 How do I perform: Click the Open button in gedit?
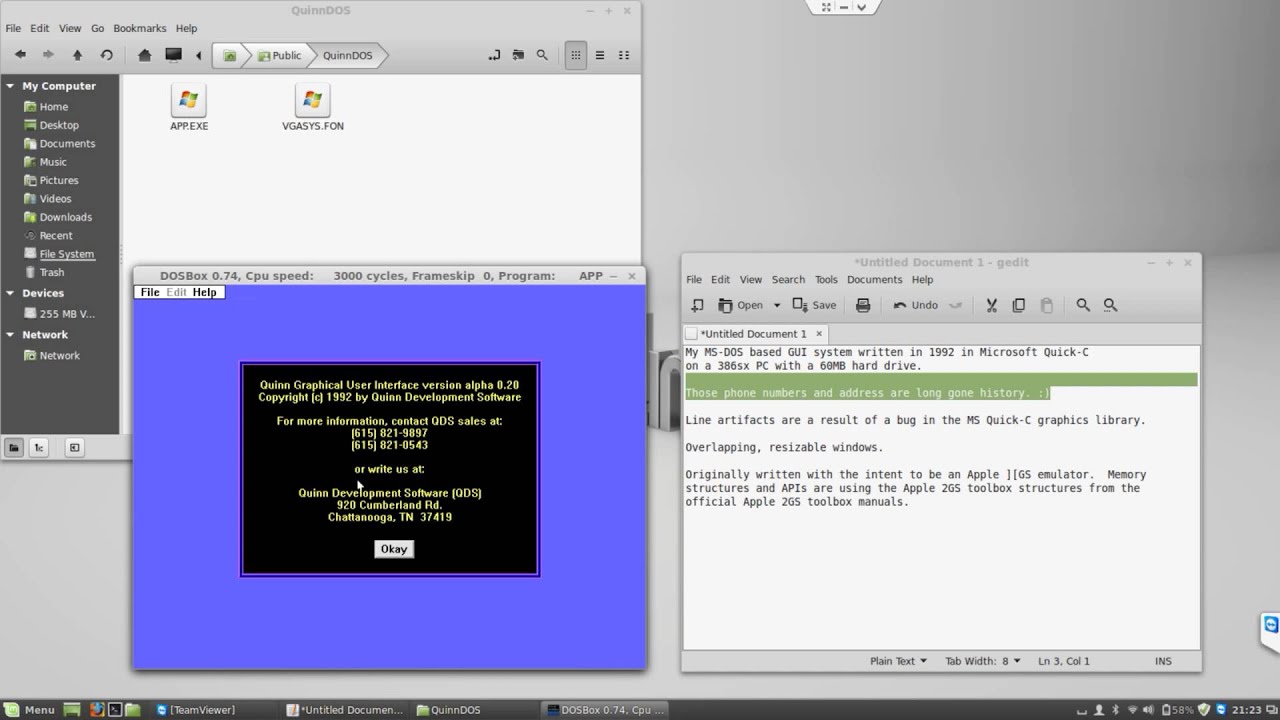(x=741, y=305)
